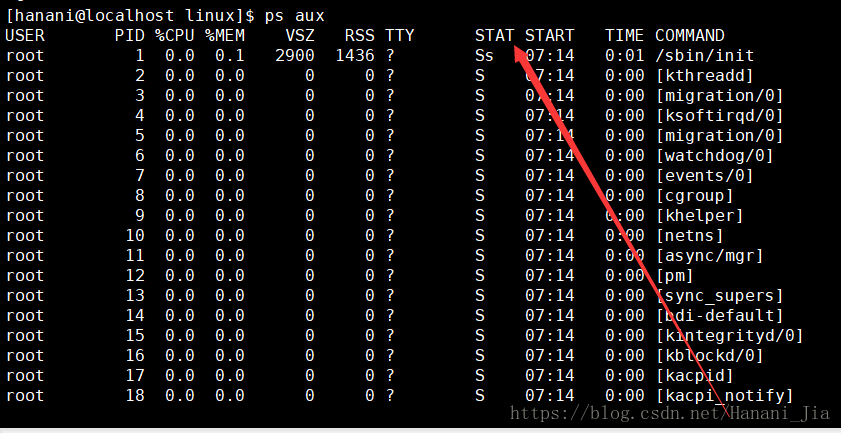
Task: Select the [netns] process name
Action: click(690, 236)
